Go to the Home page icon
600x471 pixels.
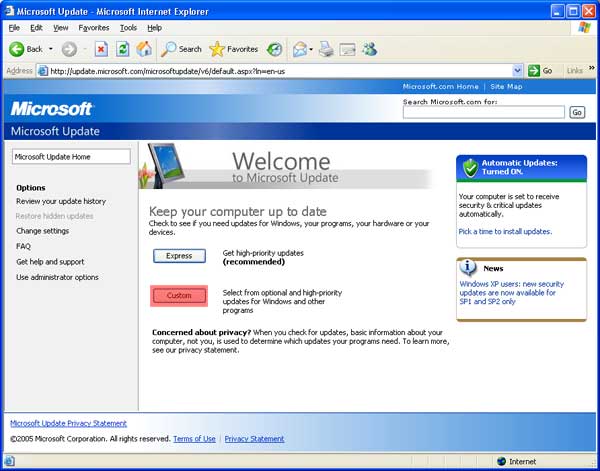pyautogui.click(x=144, y=49)
